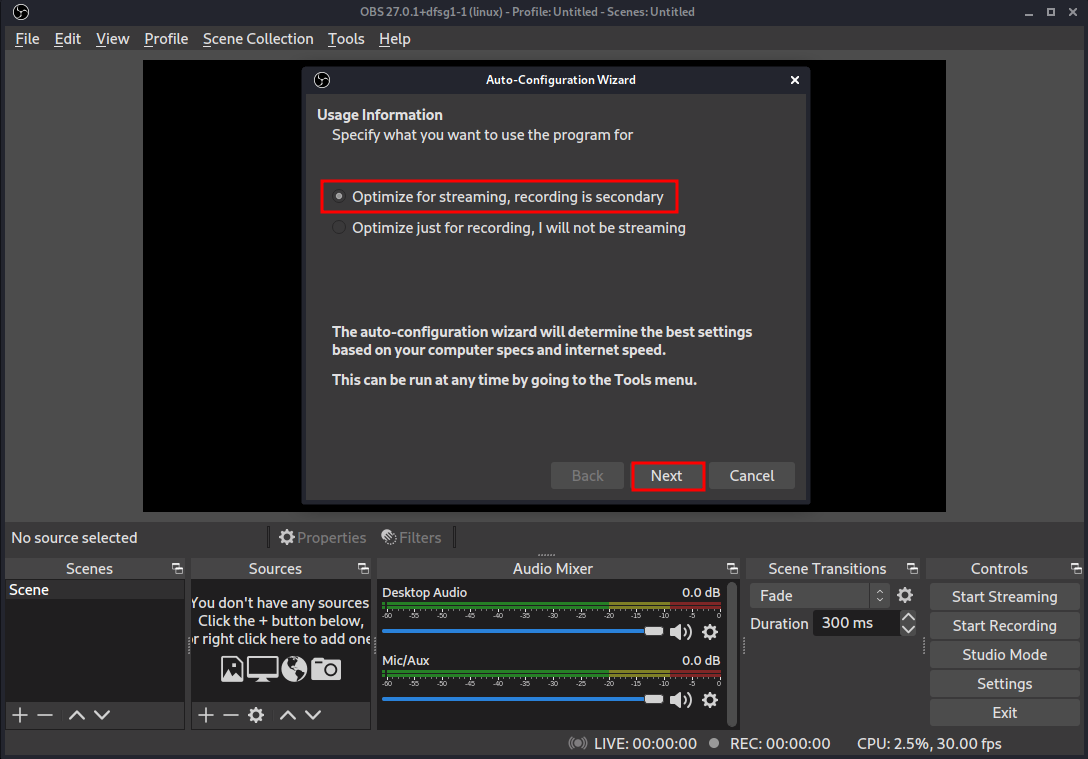Screen dimensions: 1088x759
Task: Open the Fade transition dropdown
Action: [x=819, y=596]
